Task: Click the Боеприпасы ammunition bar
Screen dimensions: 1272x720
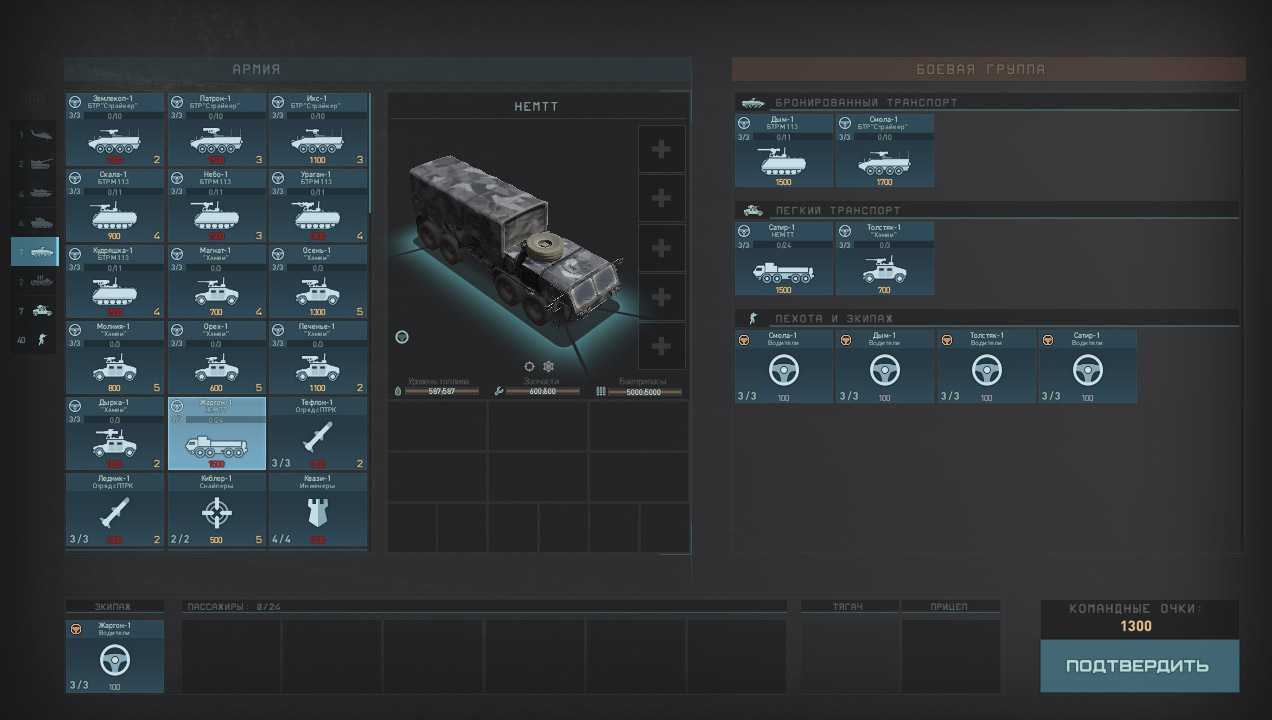Action: click(x=645, y=391)
